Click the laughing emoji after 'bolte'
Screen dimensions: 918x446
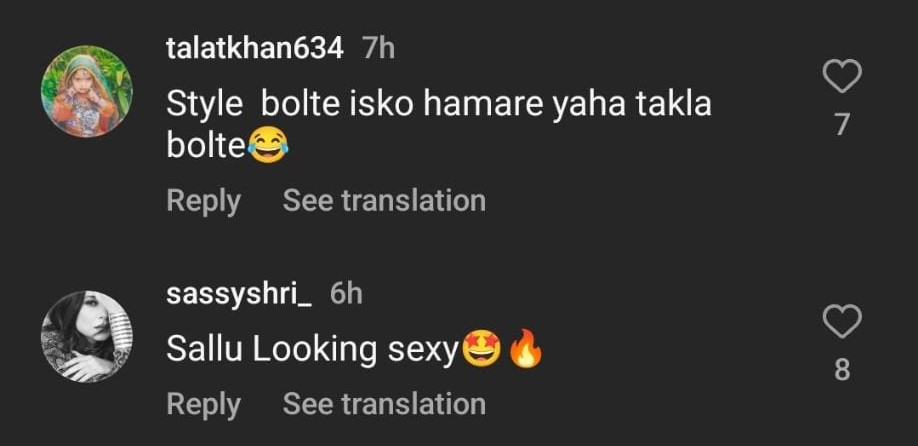coord(265,148)
